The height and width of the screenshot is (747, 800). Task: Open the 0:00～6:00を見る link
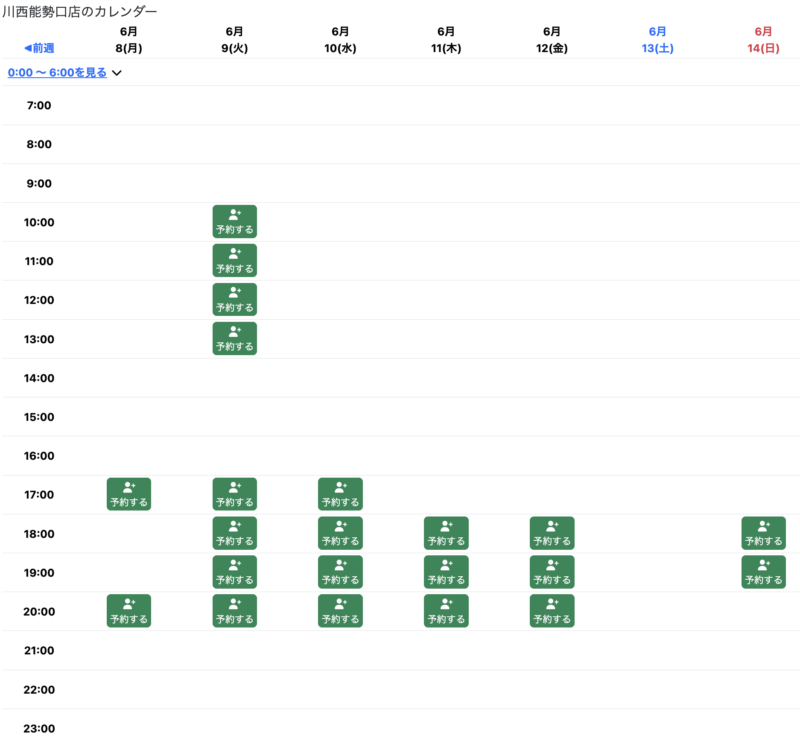tap(57, 72)
